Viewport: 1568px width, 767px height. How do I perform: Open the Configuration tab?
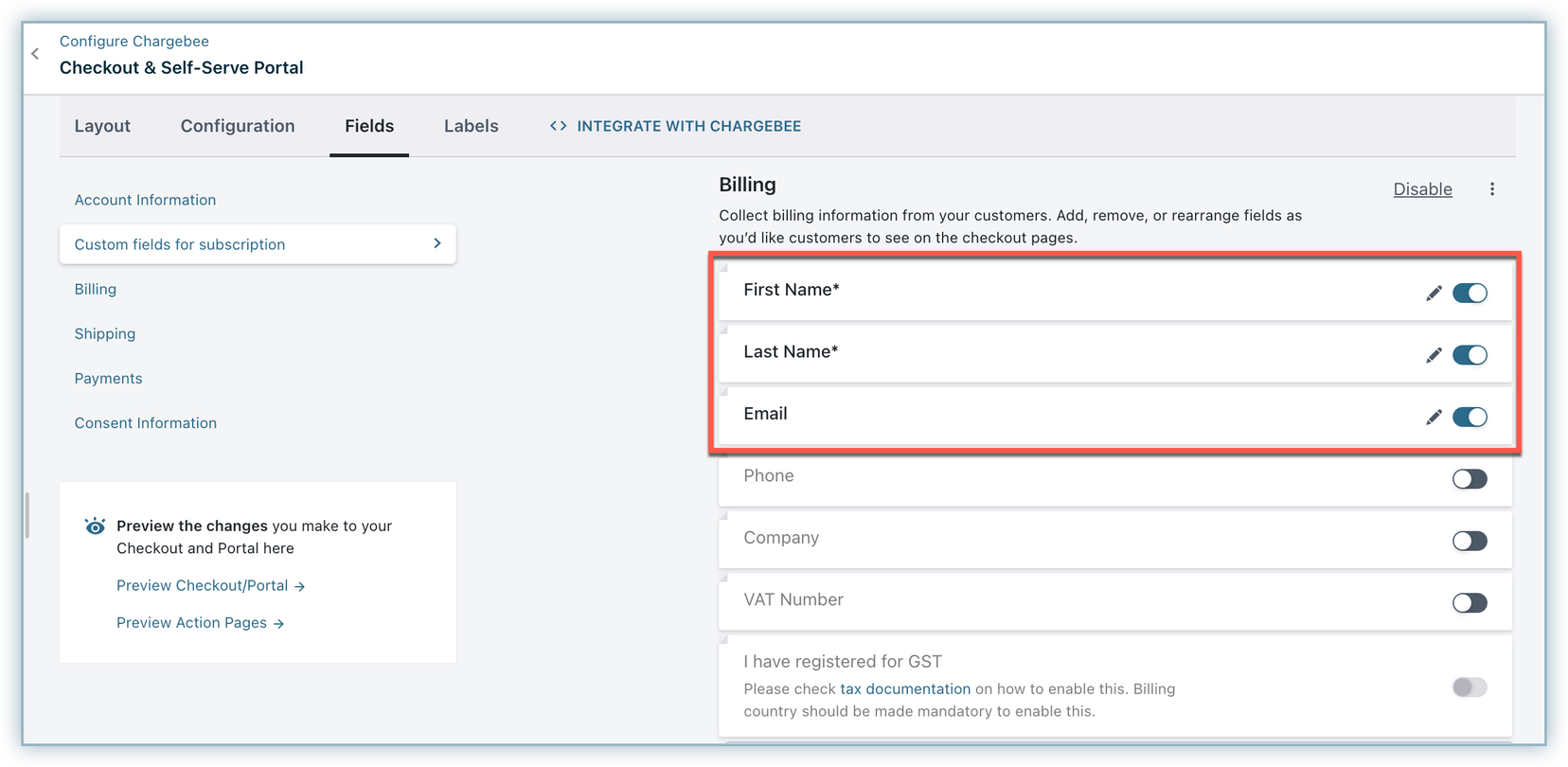coord(238,126)
